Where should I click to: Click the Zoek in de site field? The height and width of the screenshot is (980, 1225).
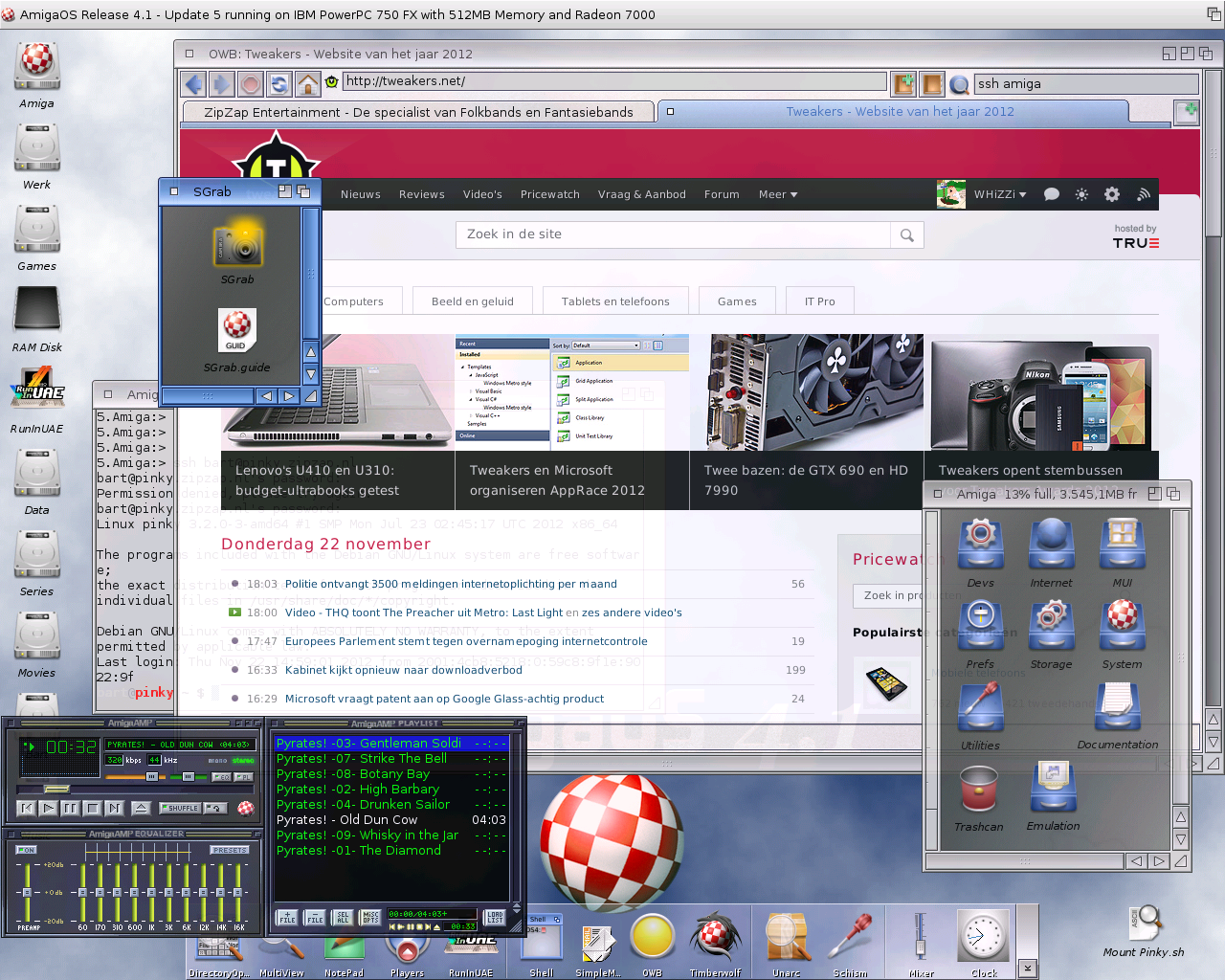673,234
